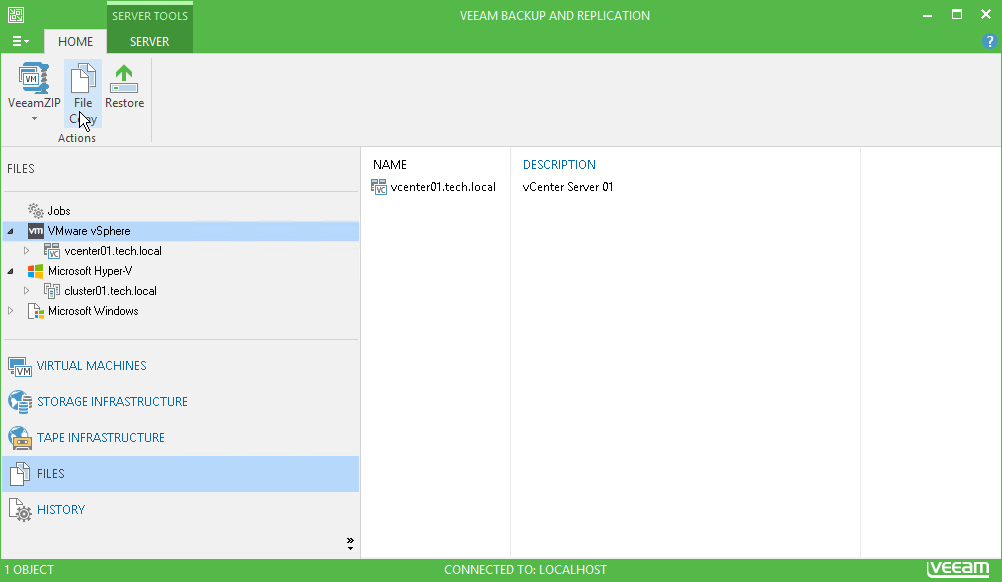
Task: Click the Veeam logo in status bar
Action: (x=958, y=569)
